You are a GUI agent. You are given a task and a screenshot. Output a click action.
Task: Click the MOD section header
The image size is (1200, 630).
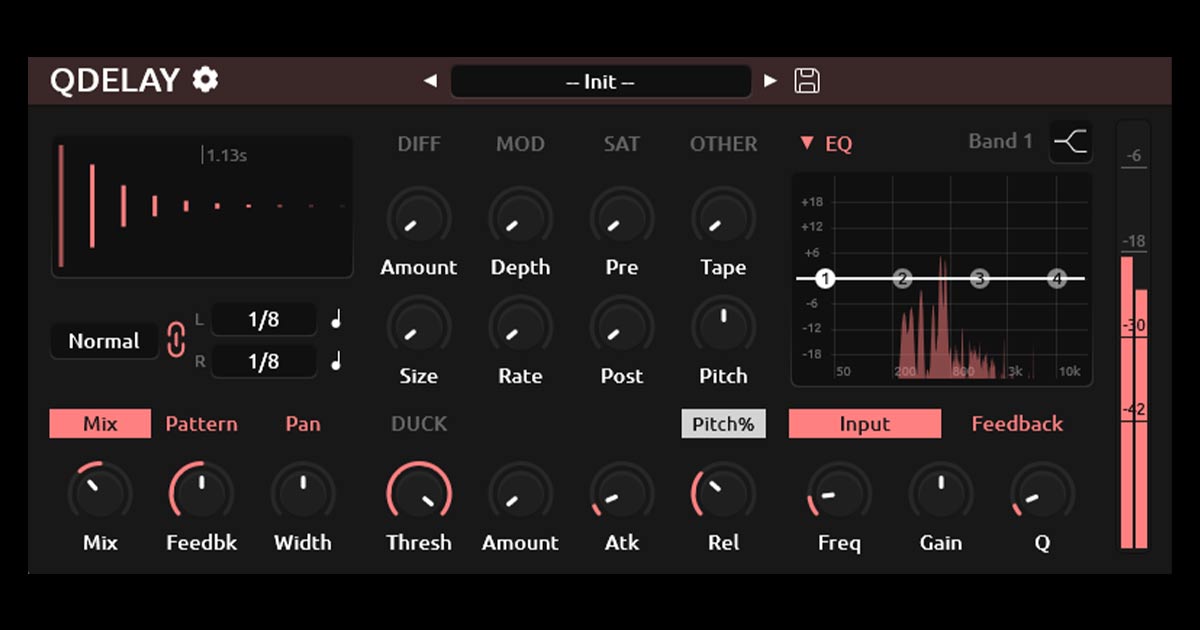[x=520, y=143]
